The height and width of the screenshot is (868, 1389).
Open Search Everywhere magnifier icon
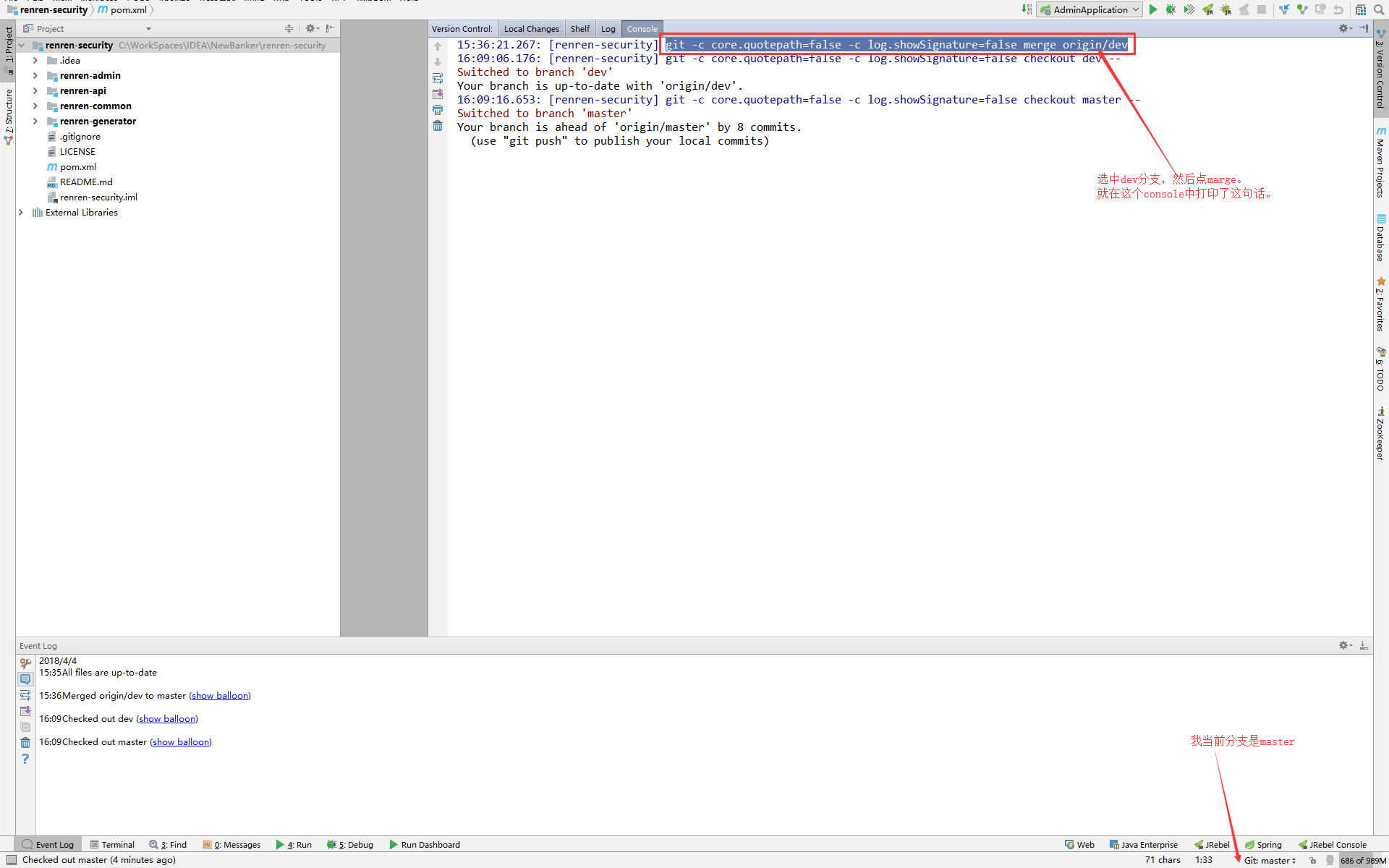pyautogui.click(x=1380, y=9)
